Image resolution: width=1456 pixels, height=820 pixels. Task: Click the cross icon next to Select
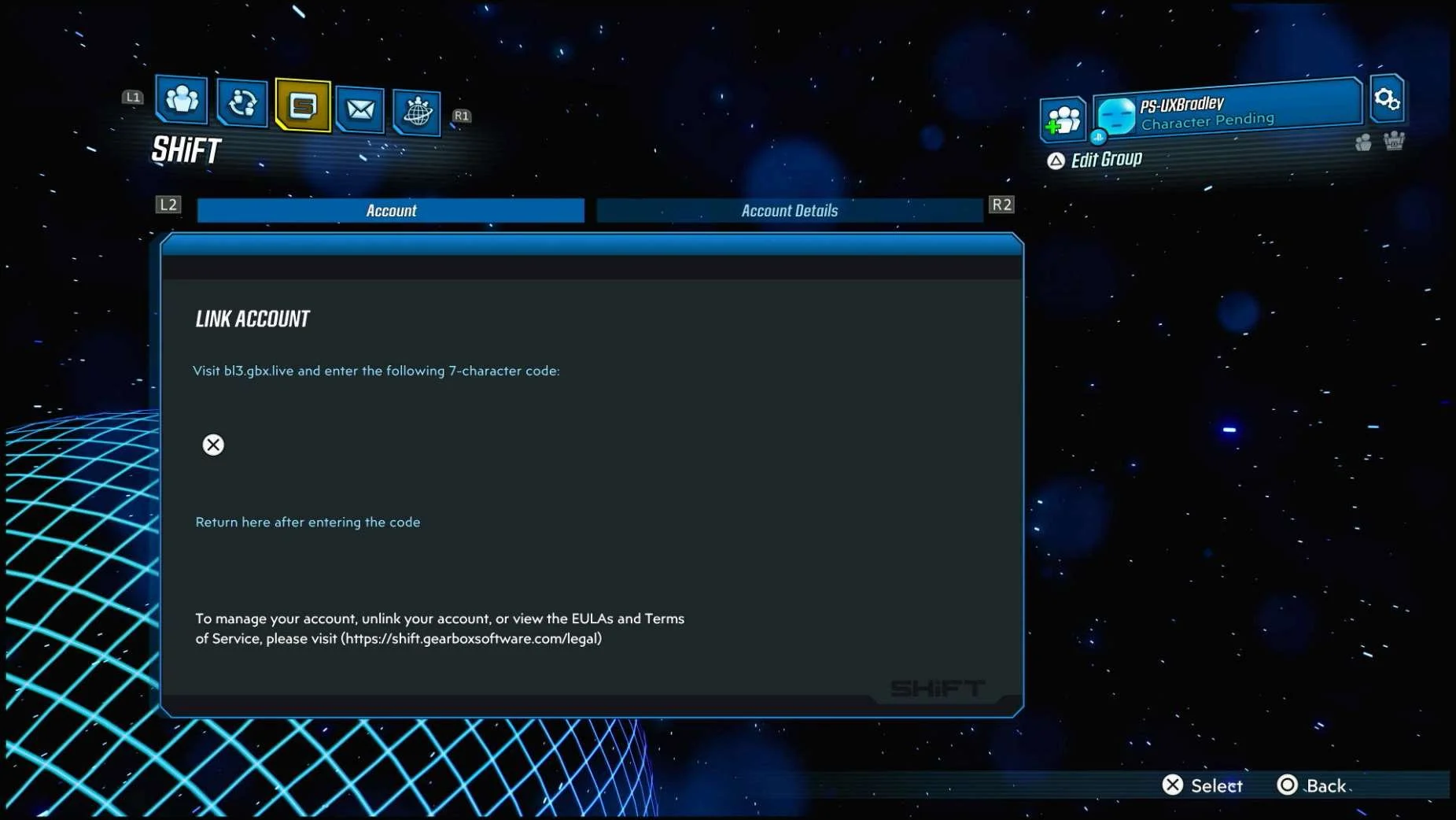pyautogui.click(x=1173, y=785)
